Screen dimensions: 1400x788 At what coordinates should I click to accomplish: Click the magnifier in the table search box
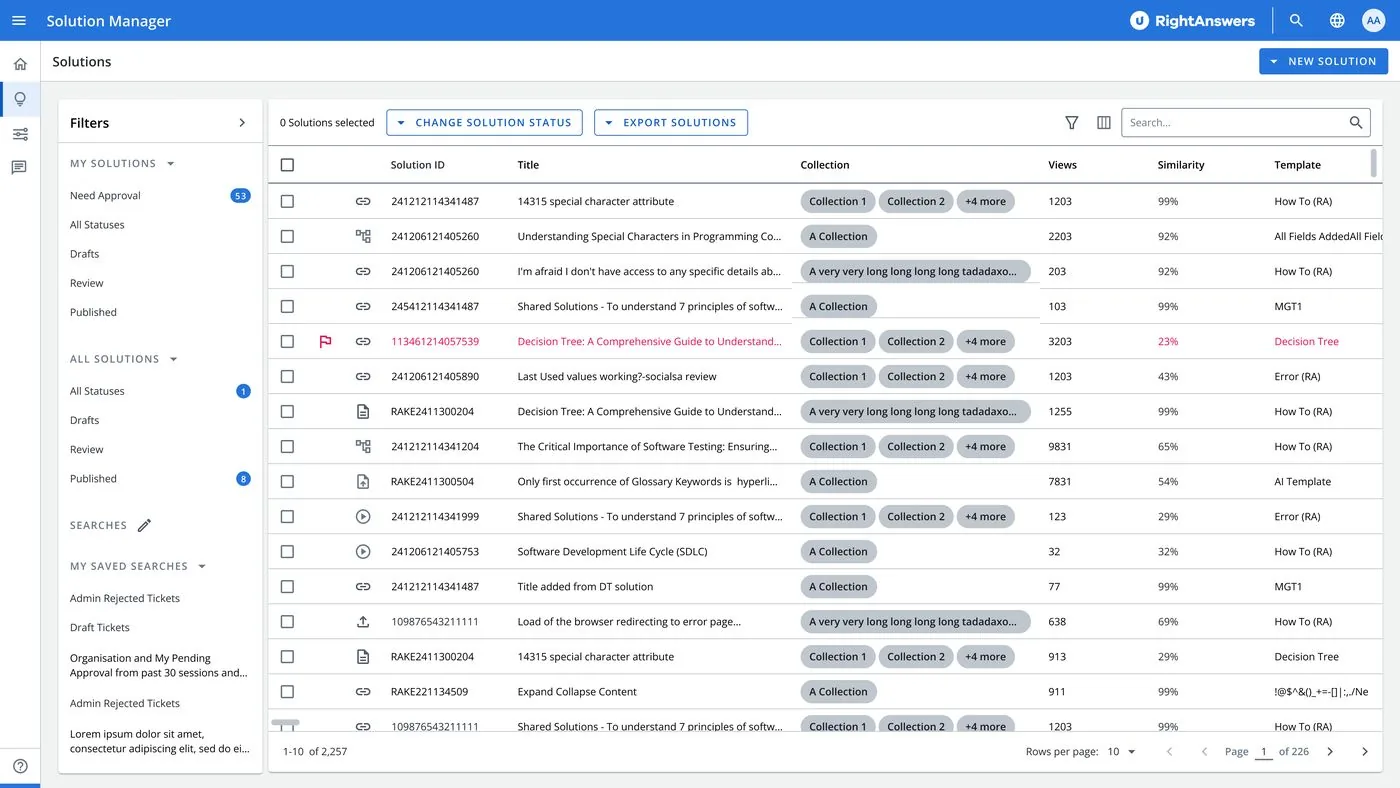(x=1356, y=122)
